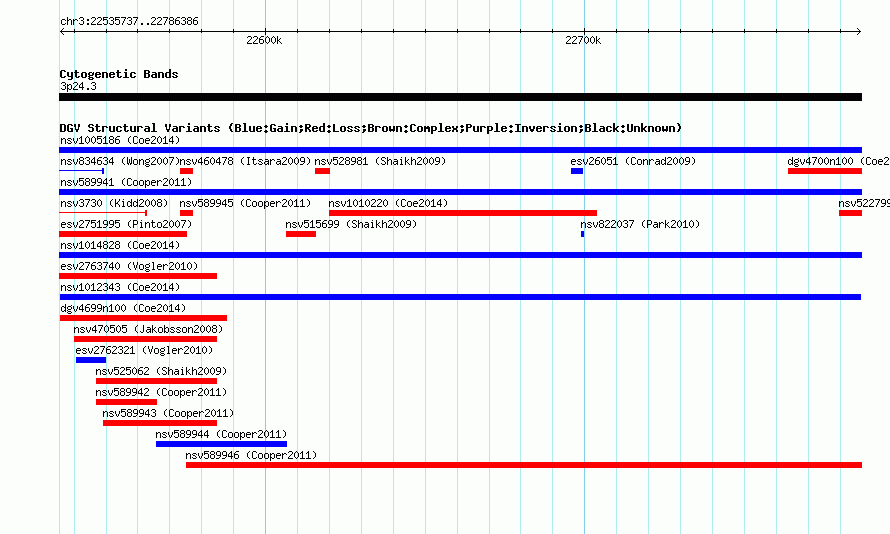Click the nsv528981 small red bar
The width and height of the screenshot is (890, 534).
point(322,171)
